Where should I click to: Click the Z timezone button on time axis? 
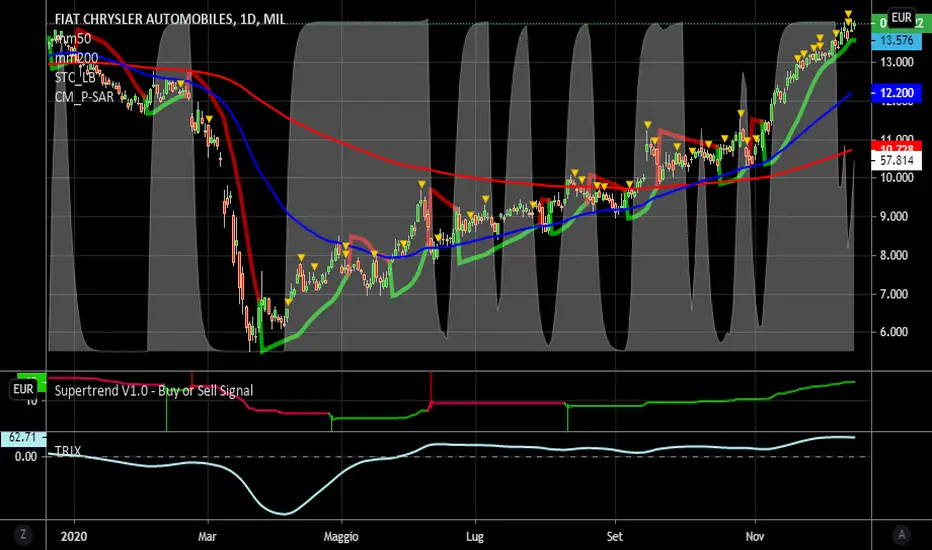(x=23, y=535)
